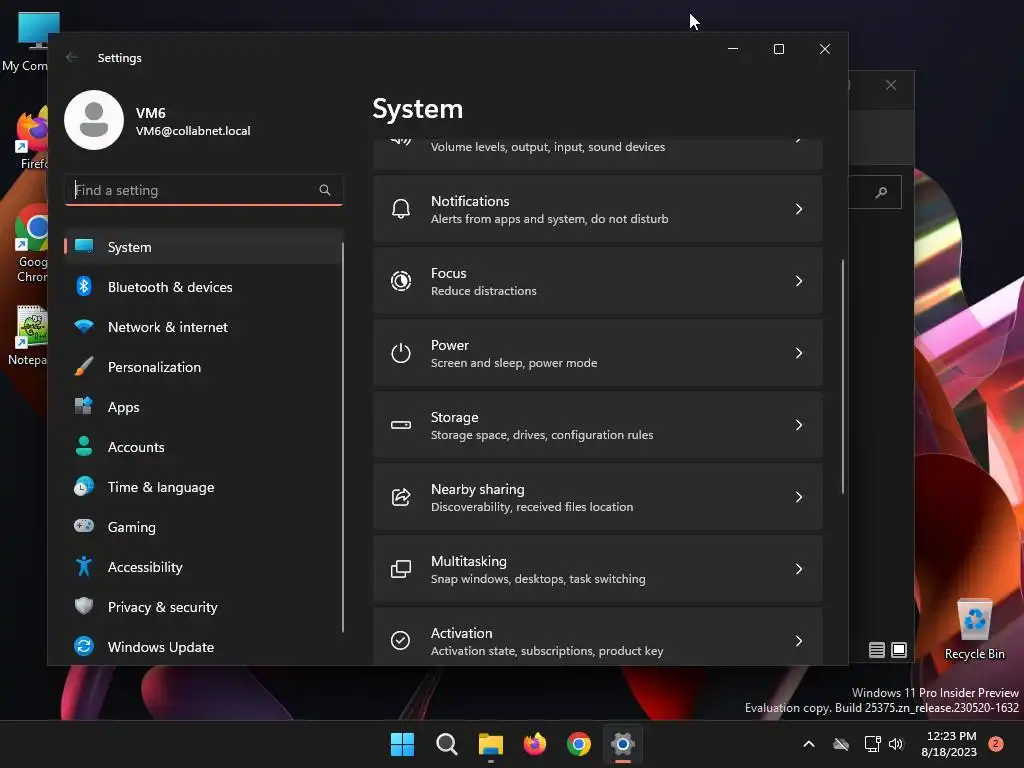This screenshot has width=1024, height=768.
Task: Select Bluetooth & devices label
Action: [170, 287]
